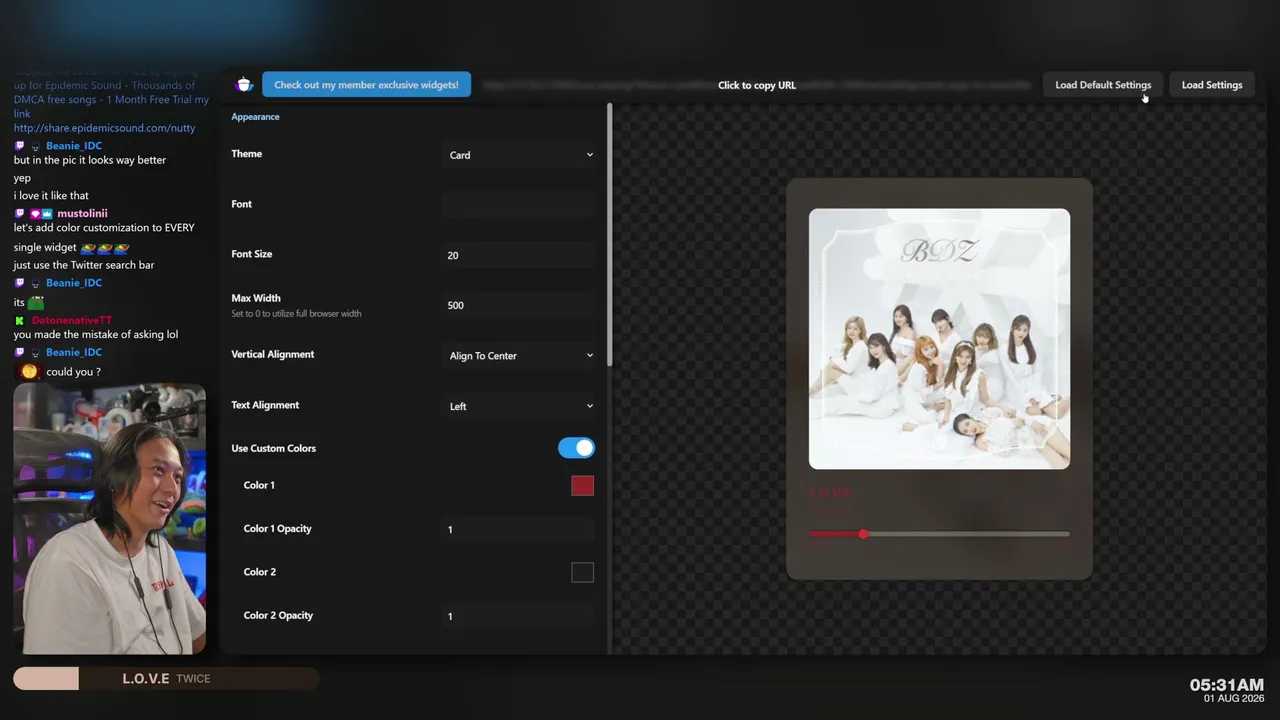Click the L.O.V.E TWICE now-playing bar
This screenshot has height=720, width=1280.
(166, 679)
